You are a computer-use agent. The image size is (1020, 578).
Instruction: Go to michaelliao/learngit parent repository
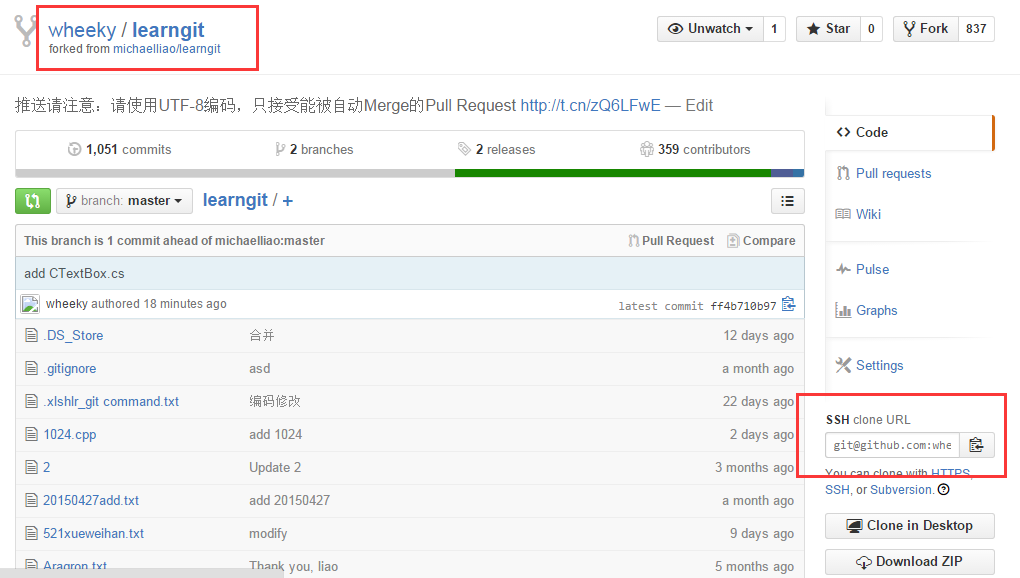pos(167,49)
